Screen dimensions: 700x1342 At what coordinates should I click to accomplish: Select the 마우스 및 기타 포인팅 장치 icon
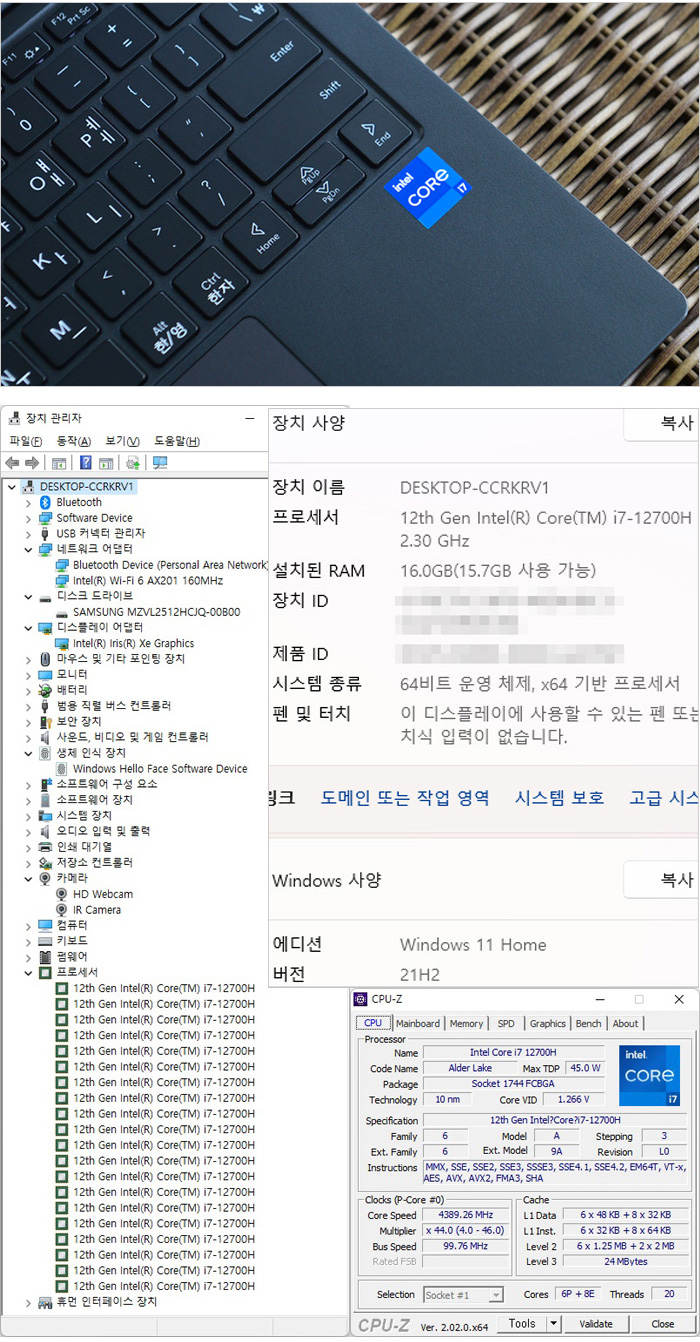coord(45,658)
